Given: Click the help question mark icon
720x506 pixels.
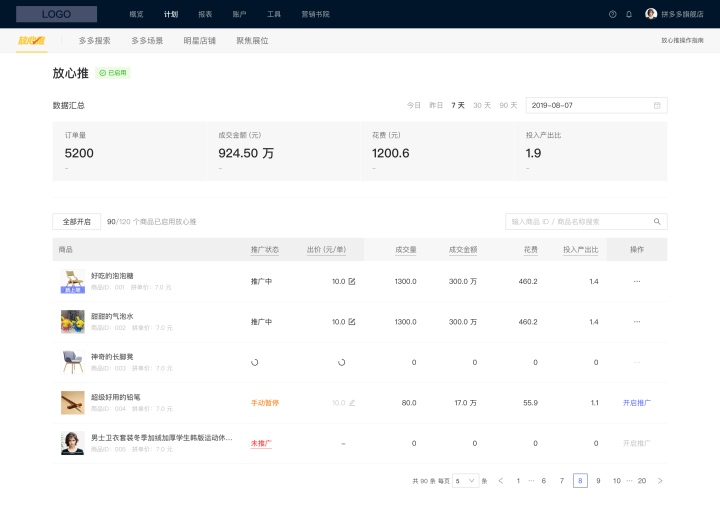Looking at the screenshot, I should tap(613, 14).
